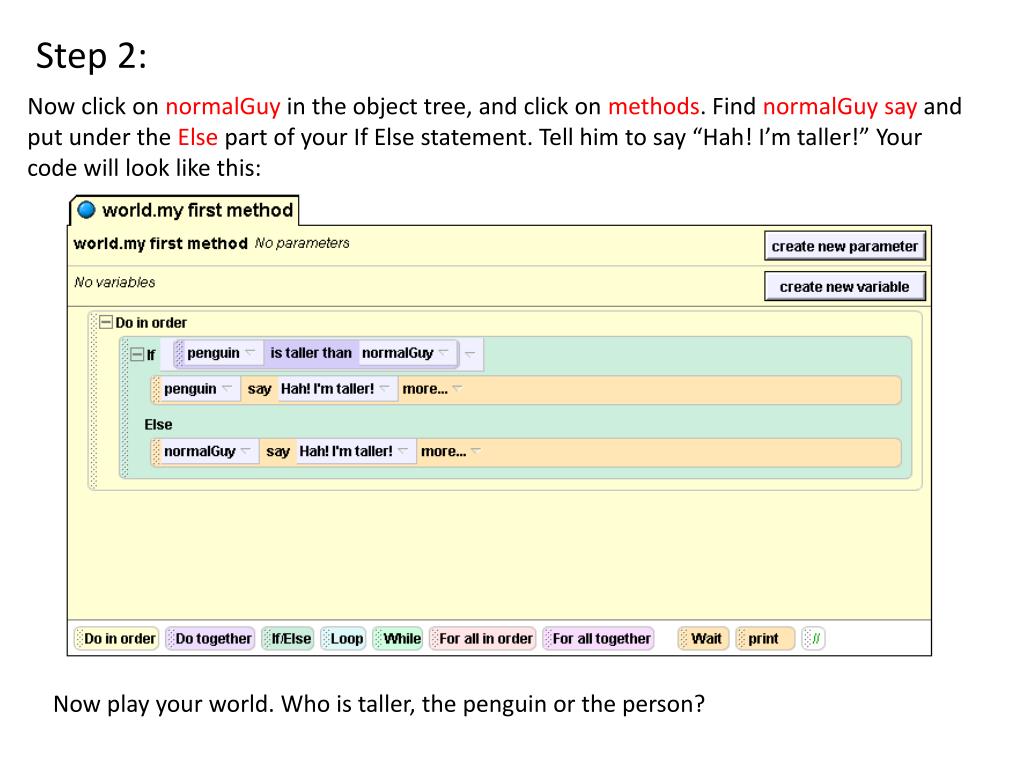Viewport: 1024px width, 768px height.
Task: Select the world.my first method tab
Action: (x=184, y=210)
